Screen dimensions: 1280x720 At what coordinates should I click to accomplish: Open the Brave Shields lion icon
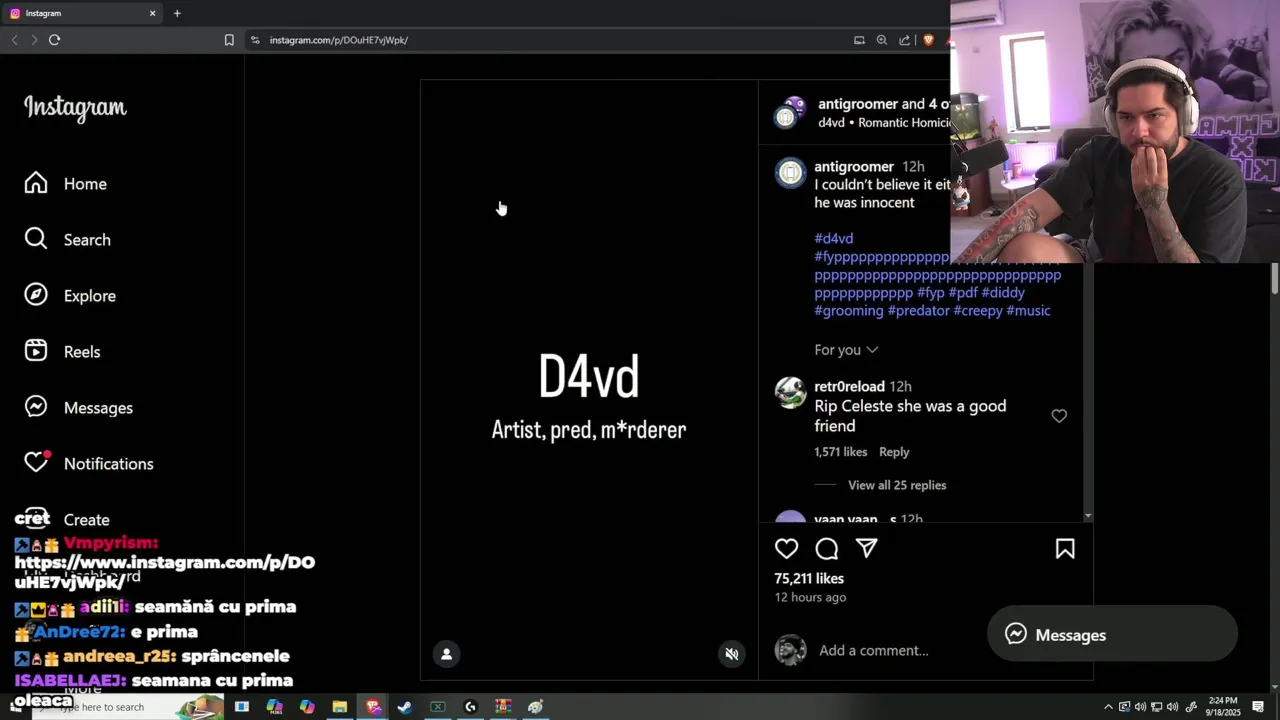928,40
